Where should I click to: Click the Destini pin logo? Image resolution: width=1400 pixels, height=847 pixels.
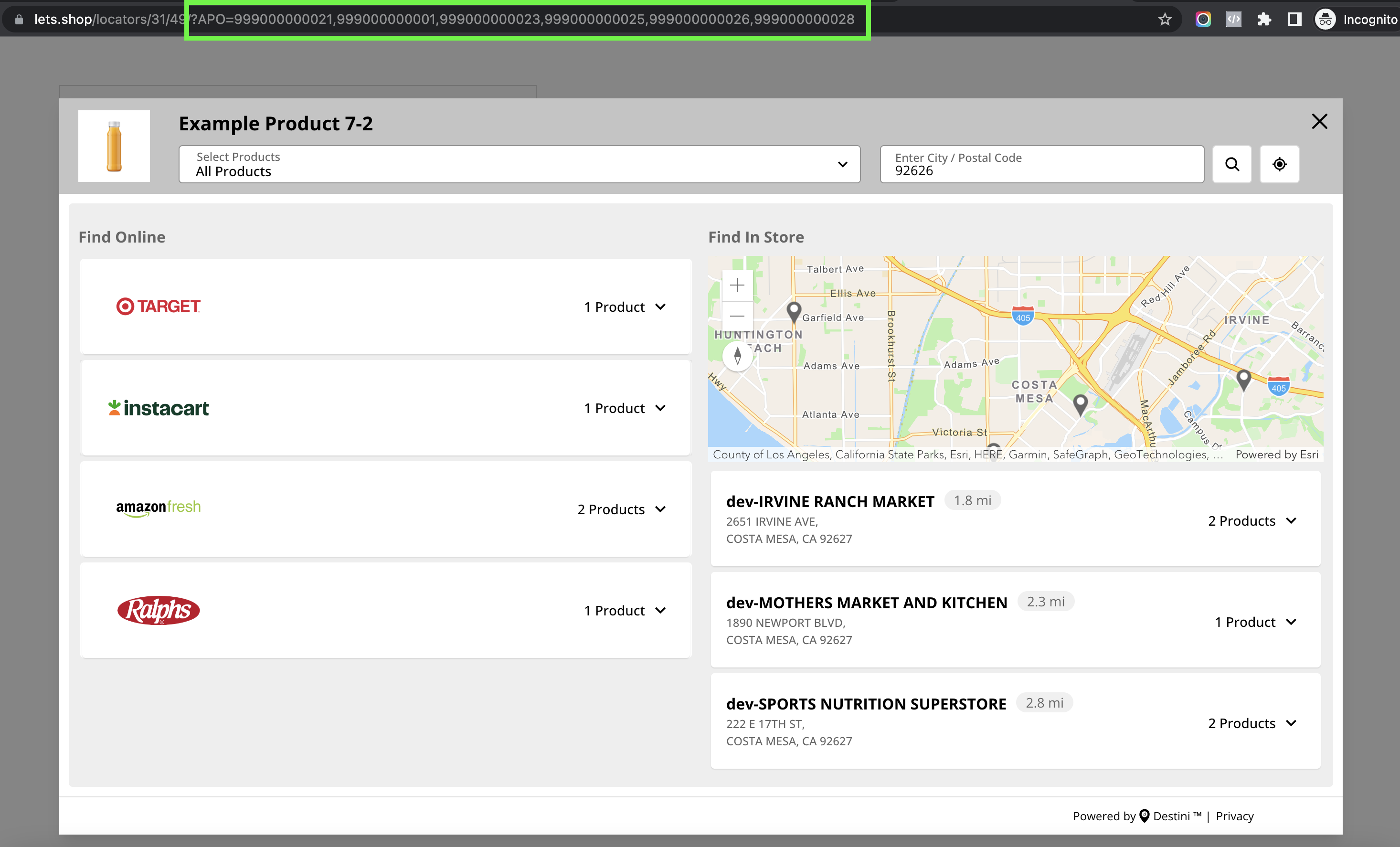[1145, 816]
